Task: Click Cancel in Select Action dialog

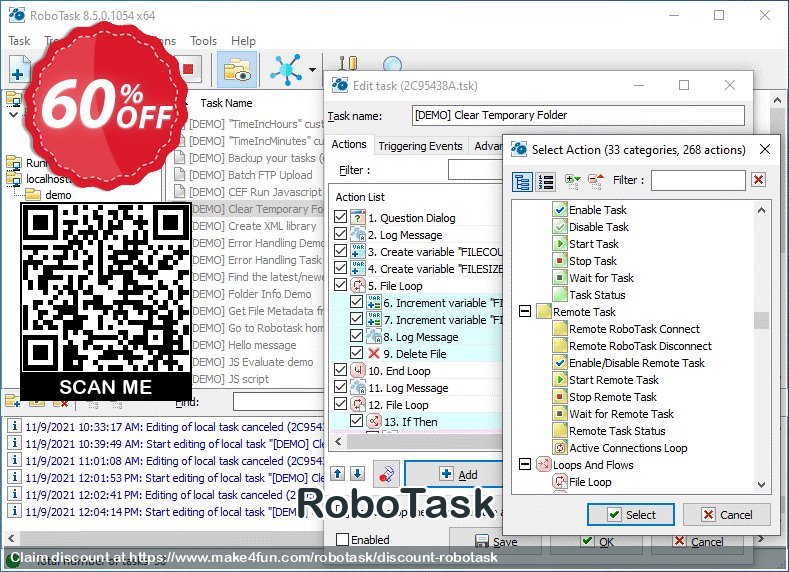Action: coord(727,515)
